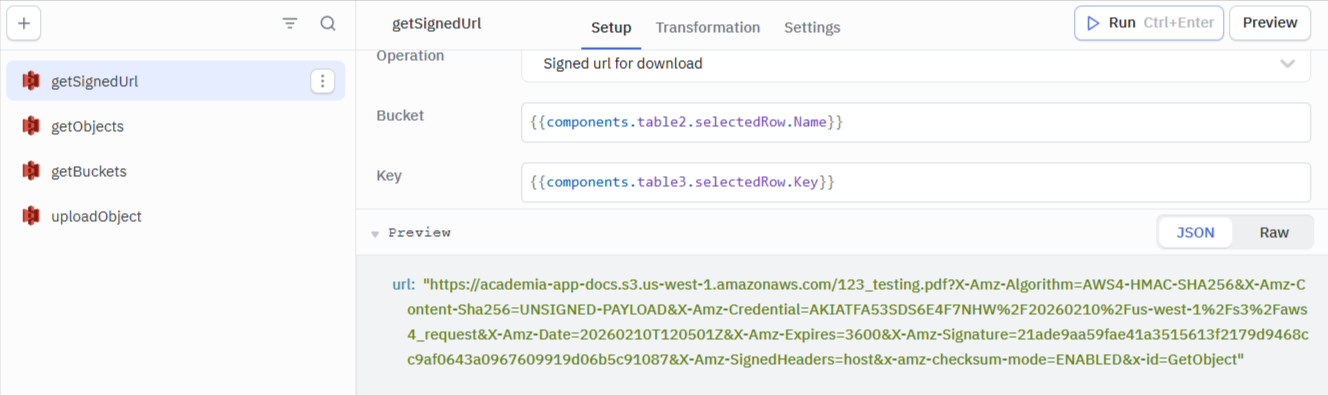Switch to the Setup tab

611,28
